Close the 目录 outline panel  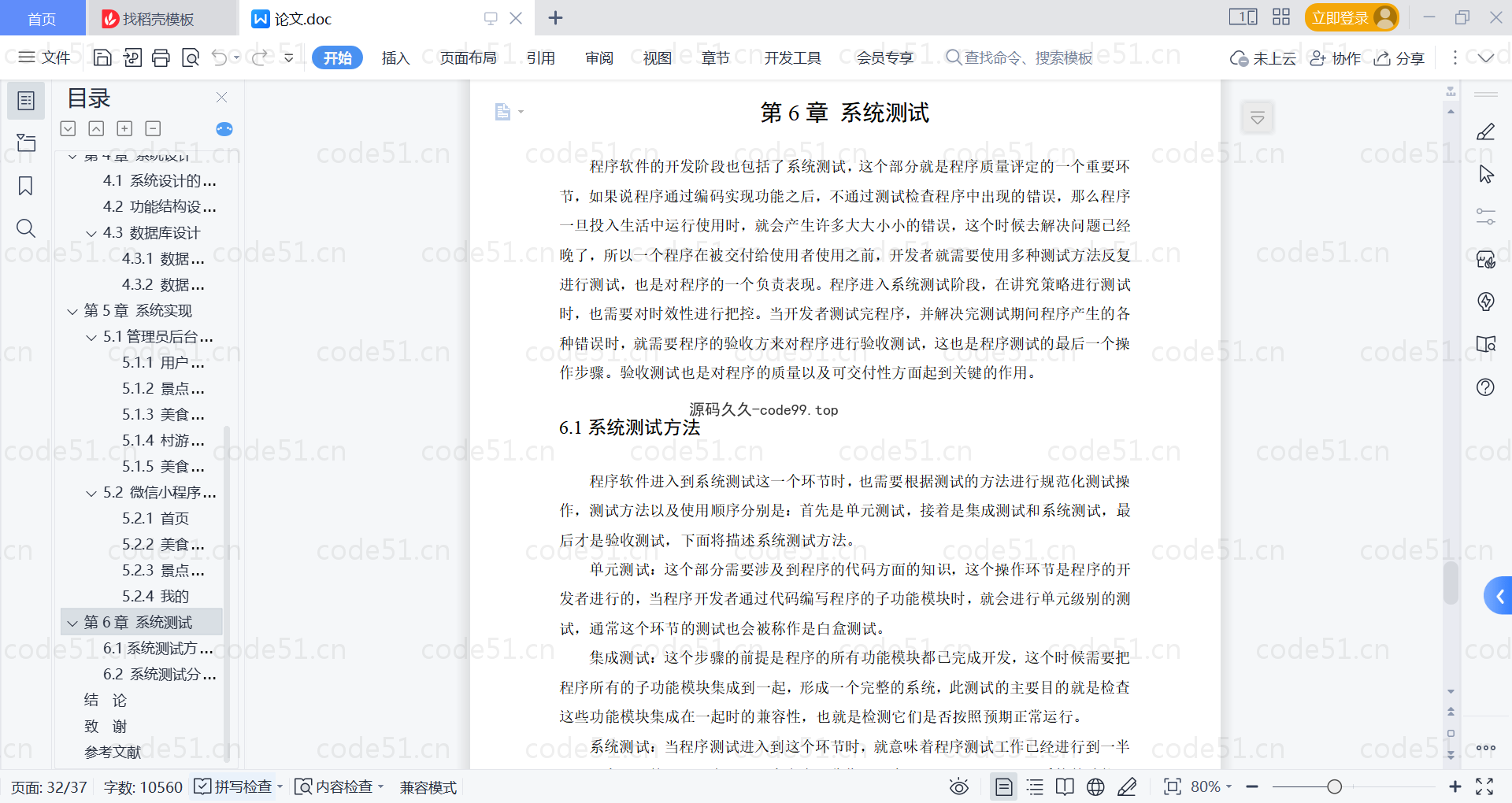(222, 98)
